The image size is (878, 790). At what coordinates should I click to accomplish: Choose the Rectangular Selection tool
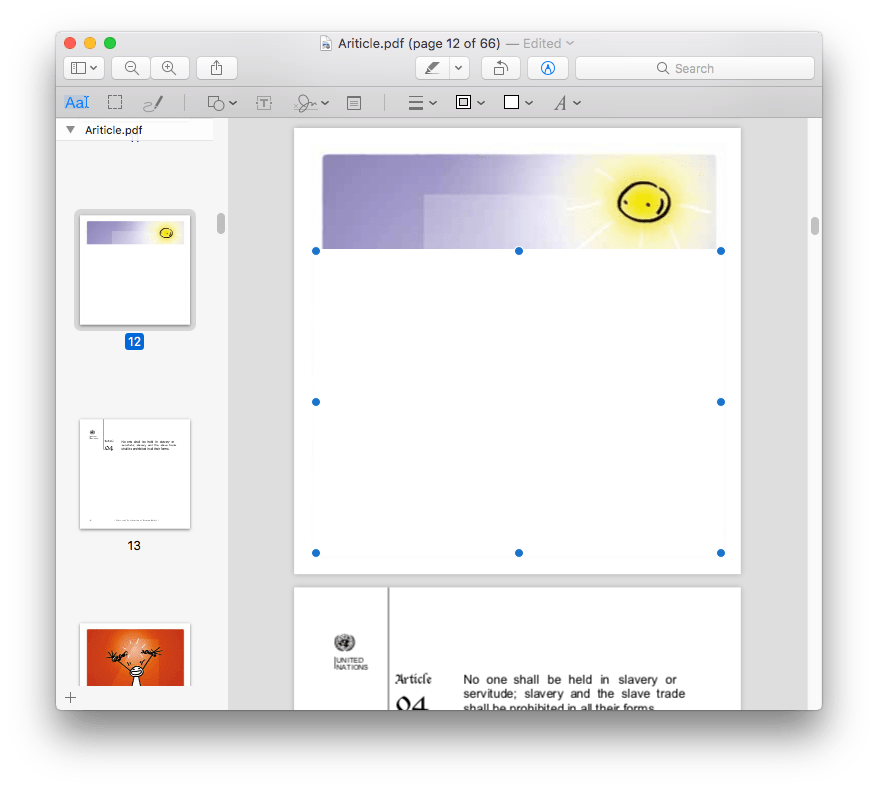[114, 102]
